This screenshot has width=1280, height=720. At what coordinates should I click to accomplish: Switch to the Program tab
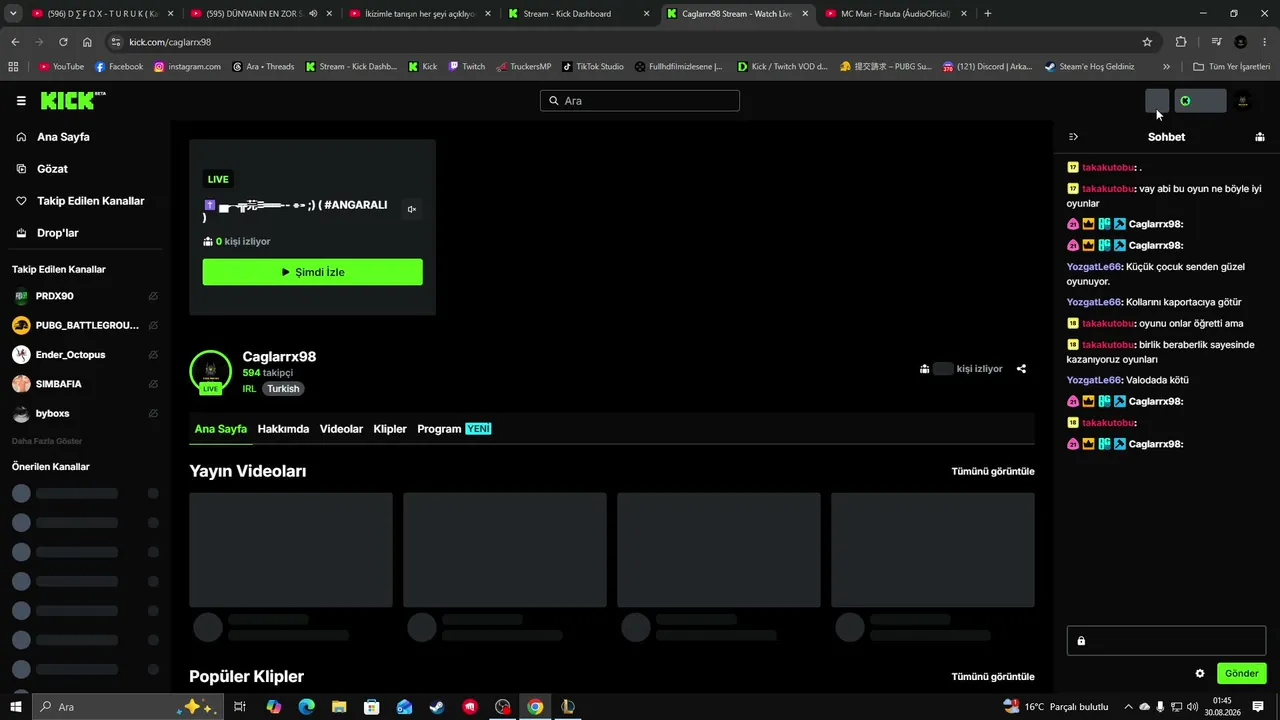(x=454, y=429)
